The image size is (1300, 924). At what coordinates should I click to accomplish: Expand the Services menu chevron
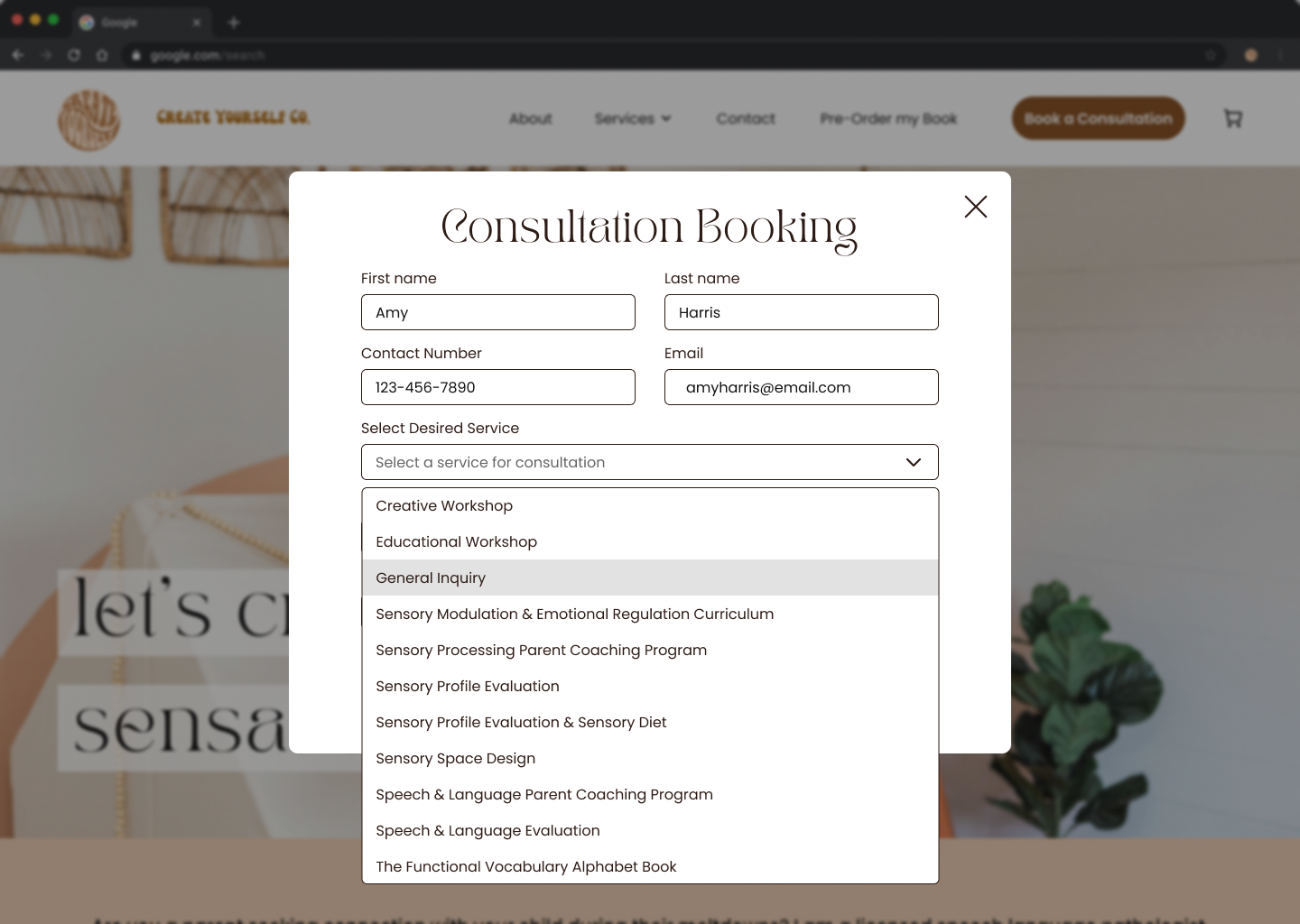(x=666, y=118)
